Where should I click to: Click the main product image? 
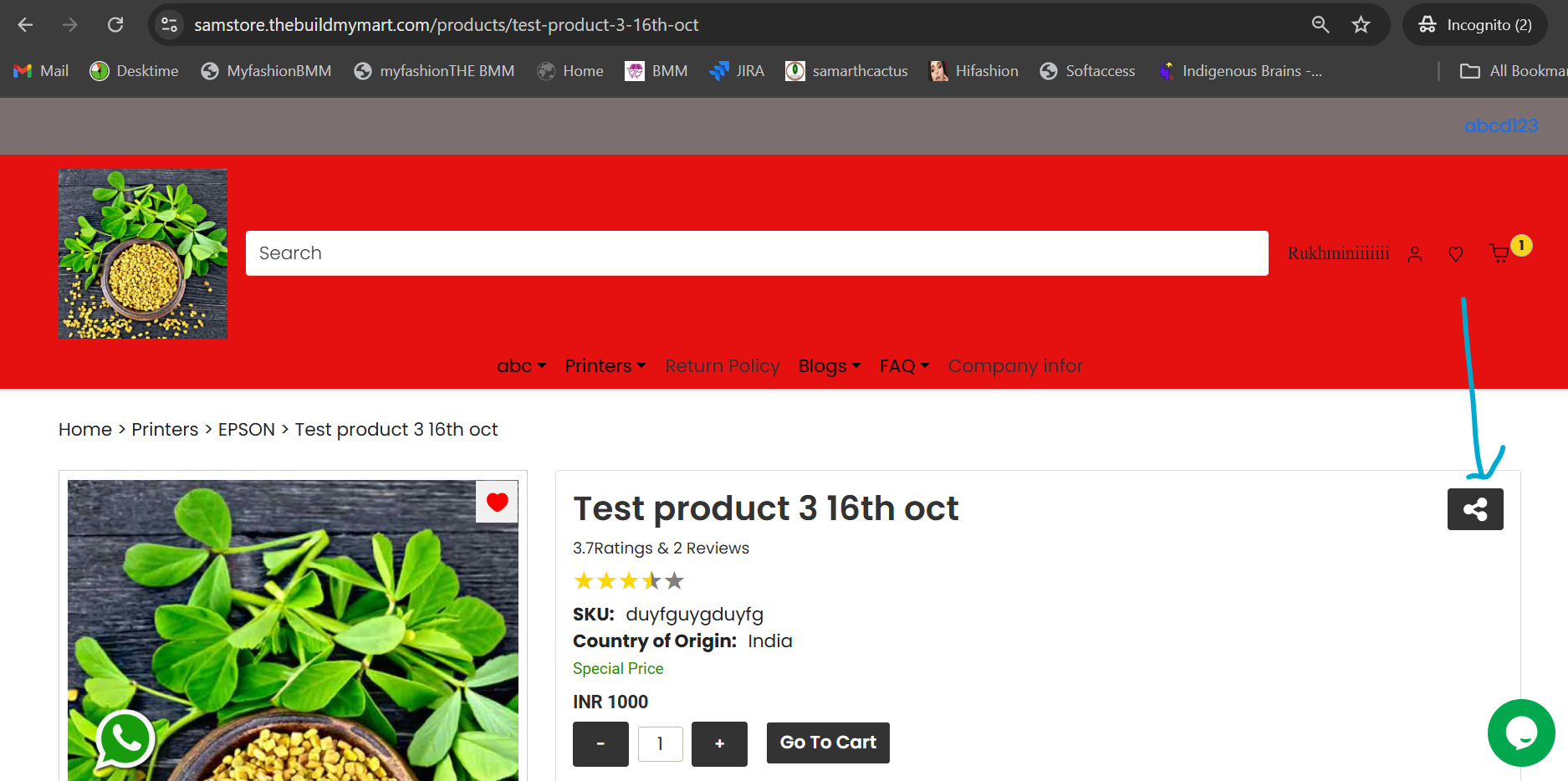293,630
